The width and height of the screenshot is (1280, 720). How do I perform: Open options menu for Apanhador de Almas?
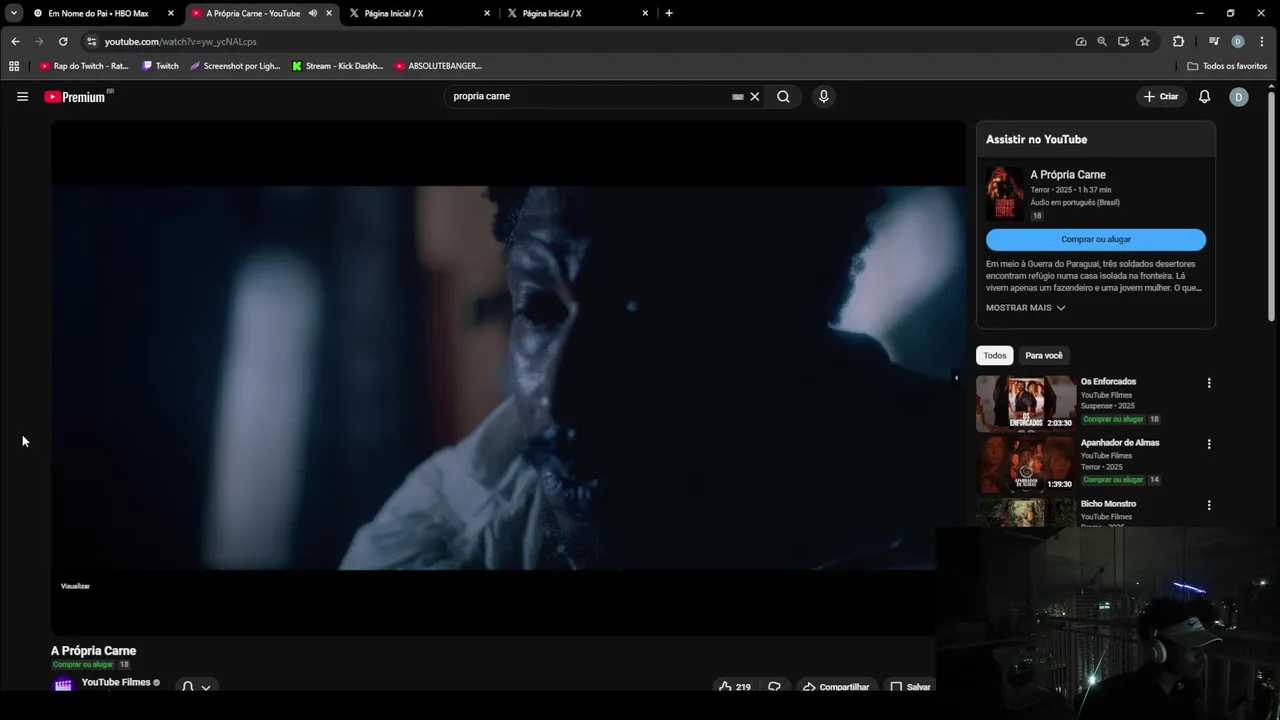point(1209,444)
